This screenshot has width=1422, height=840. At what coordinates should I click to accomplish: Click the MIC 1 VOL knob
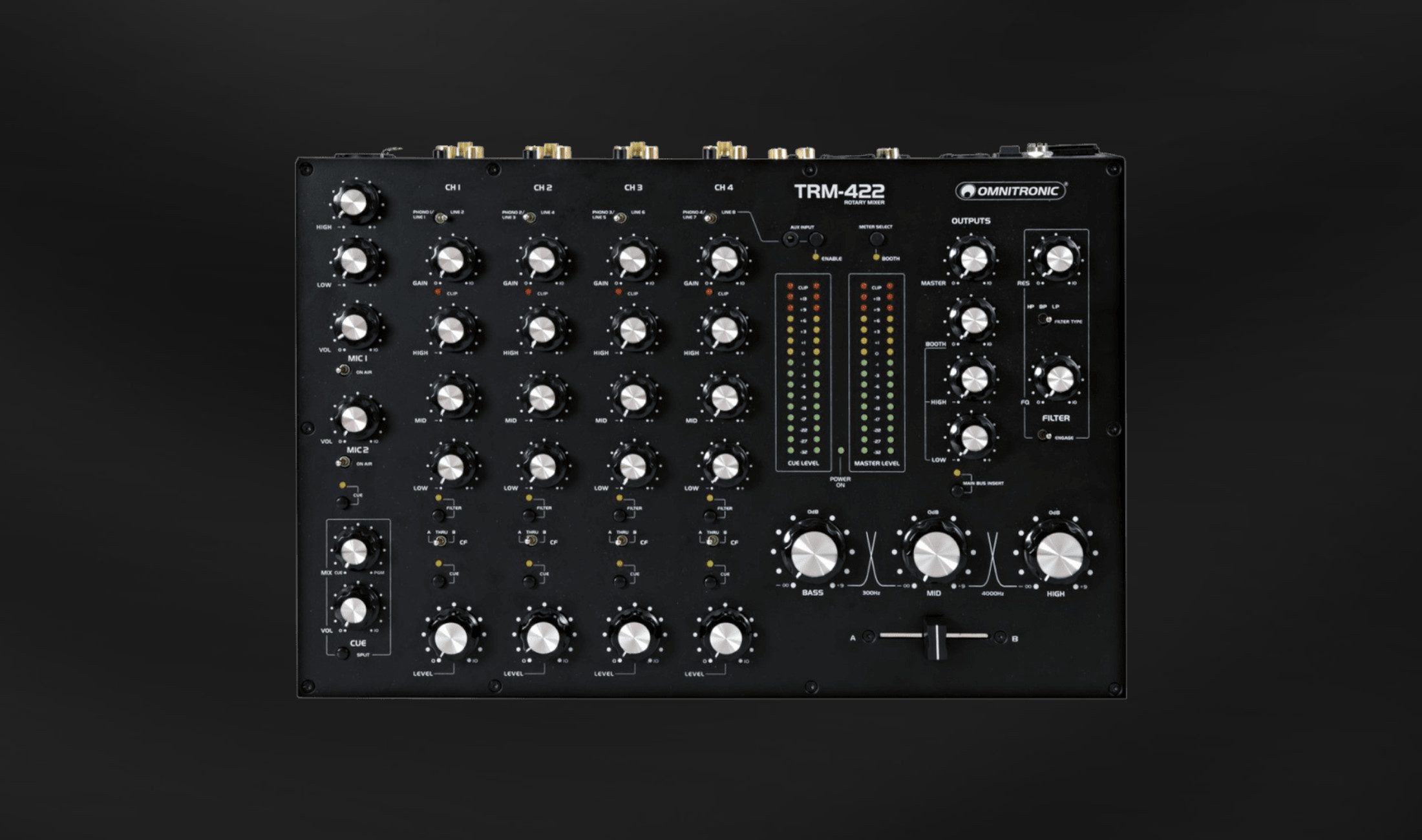click(354, 328)
